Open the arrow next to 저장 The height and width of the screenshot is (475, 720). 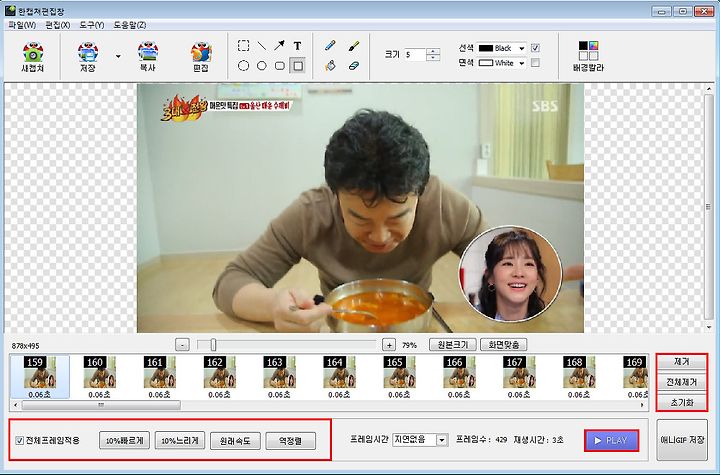[x=118, y=57]
